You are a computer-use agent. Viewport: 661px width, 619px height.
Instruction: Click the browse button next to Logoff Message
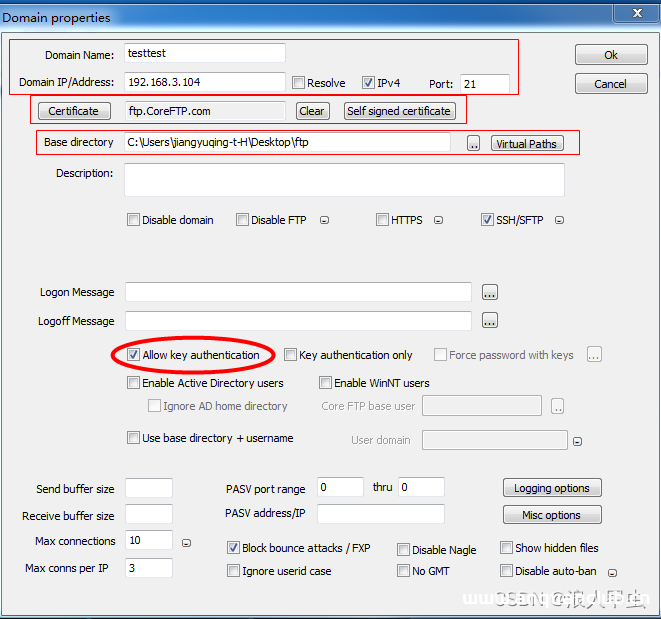coord(489,321)
